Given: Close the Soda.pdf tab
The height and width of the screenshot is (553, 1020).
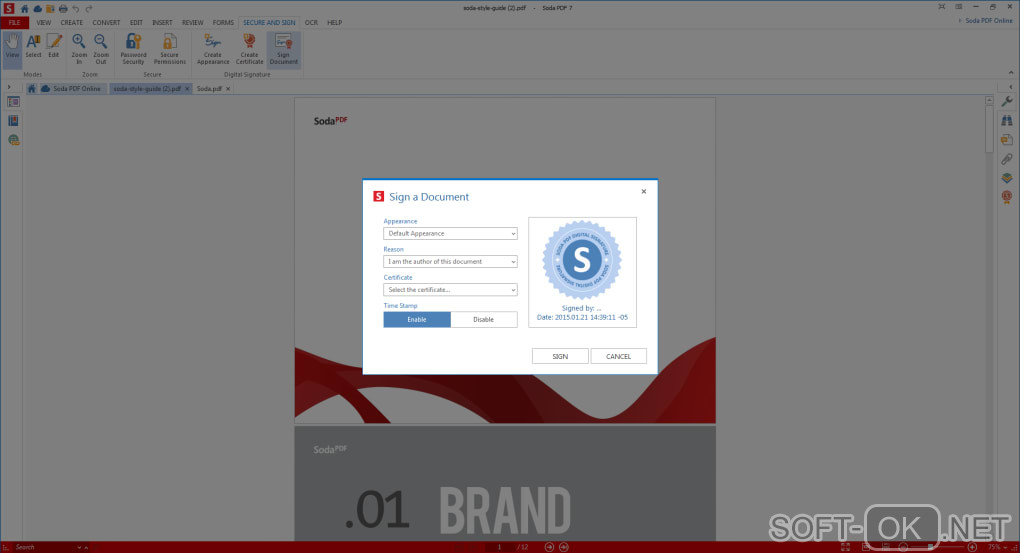Looking at the screenshot, I should [228, 88].
